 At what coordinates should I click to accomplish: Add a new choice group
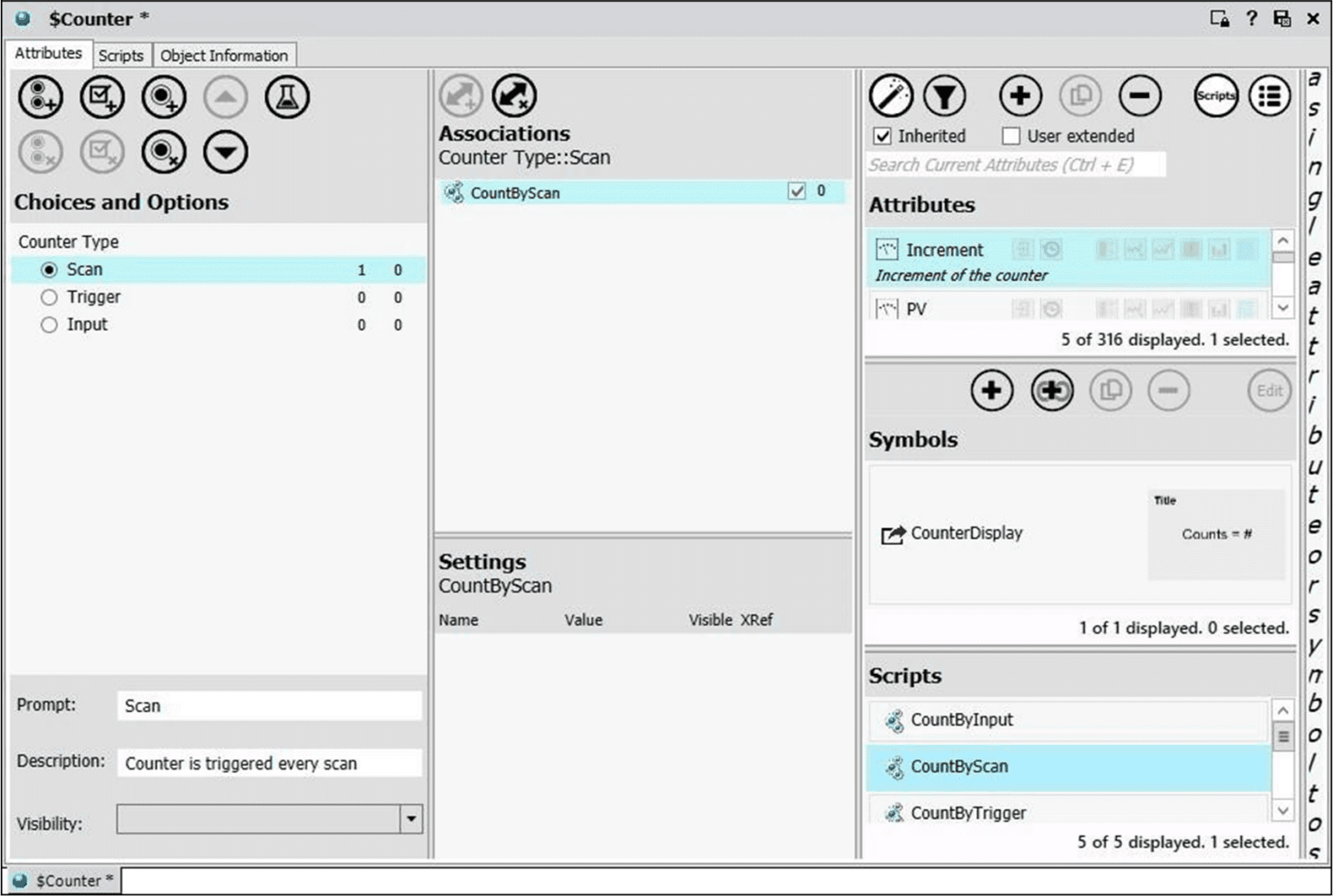point(40,96)
